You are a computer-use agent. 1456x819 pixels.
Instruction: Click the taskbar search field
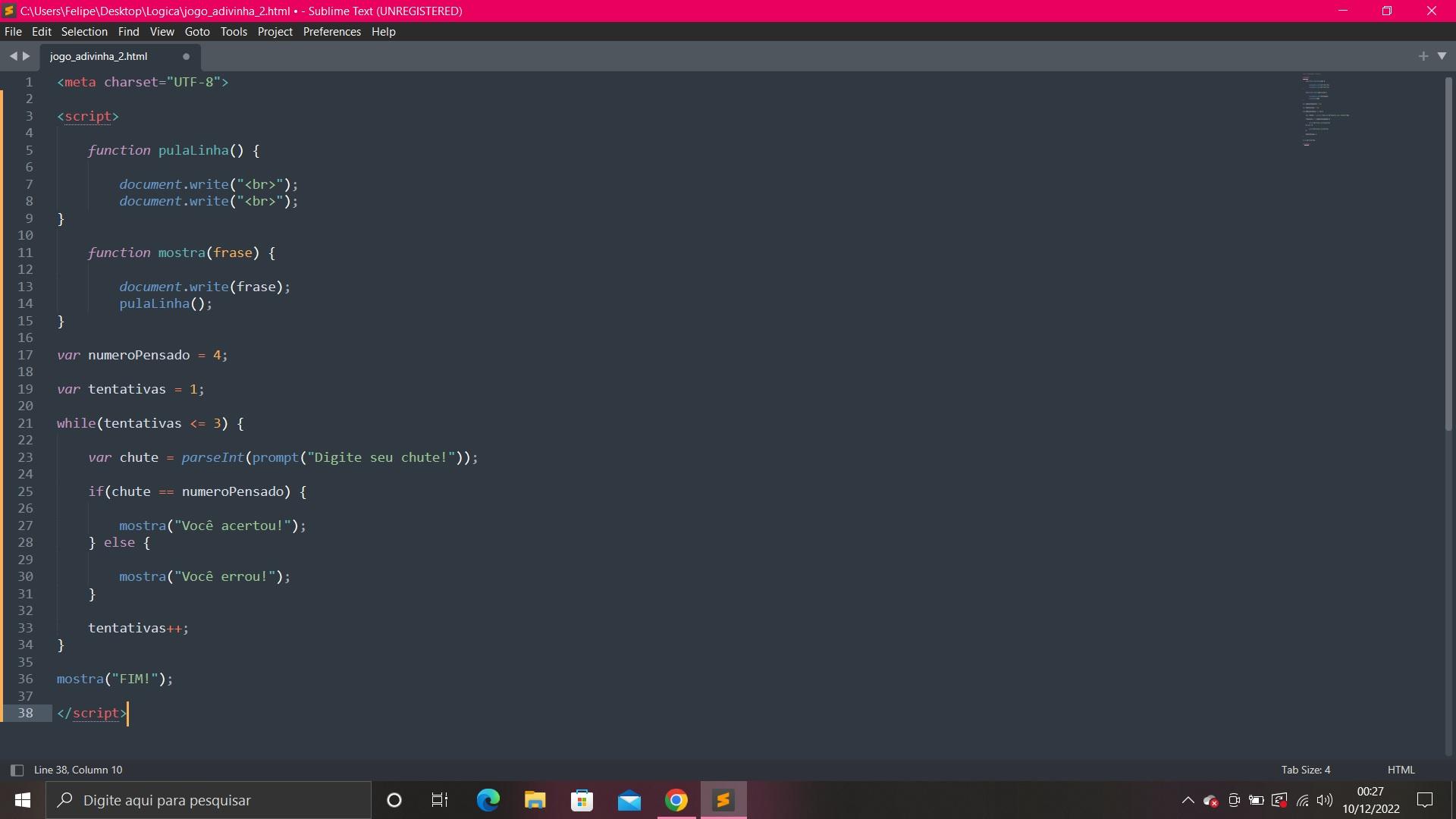click(209, 800)
